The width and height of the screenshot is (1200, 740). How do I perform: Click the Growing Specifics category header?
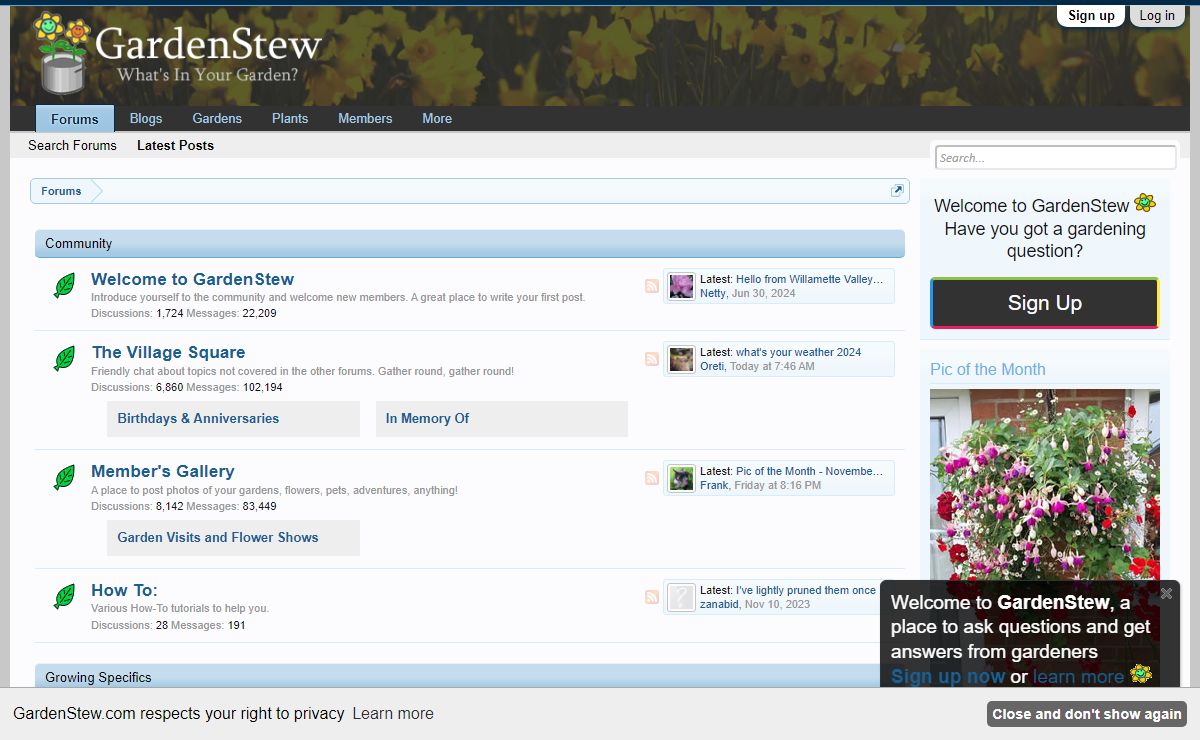(x=458, y=676)
